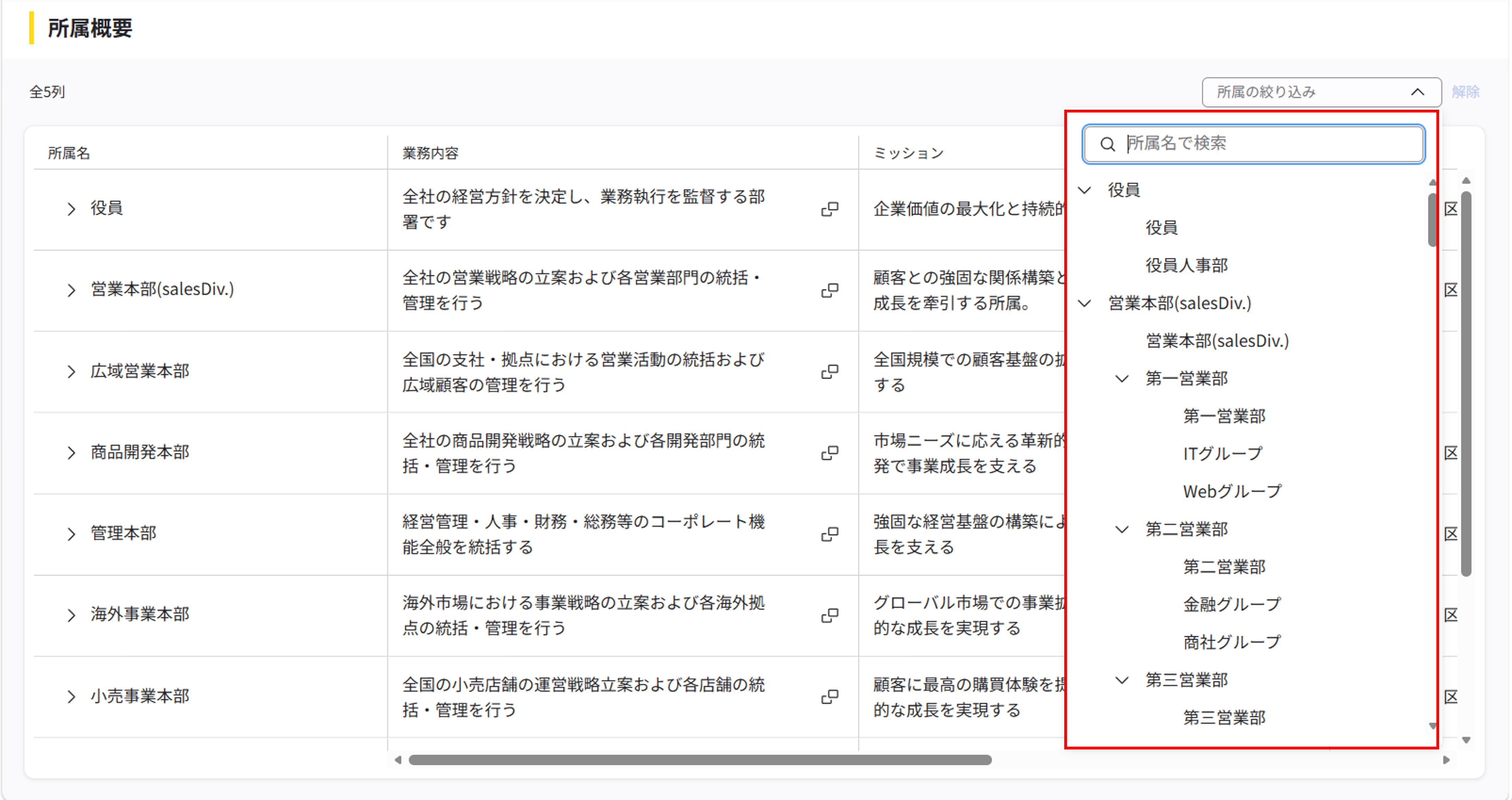Screen dimensions: 1512x800
Task: Click popup icon in 営業本部(salesDiv.) 業務内容 cell
Action: 830,290
